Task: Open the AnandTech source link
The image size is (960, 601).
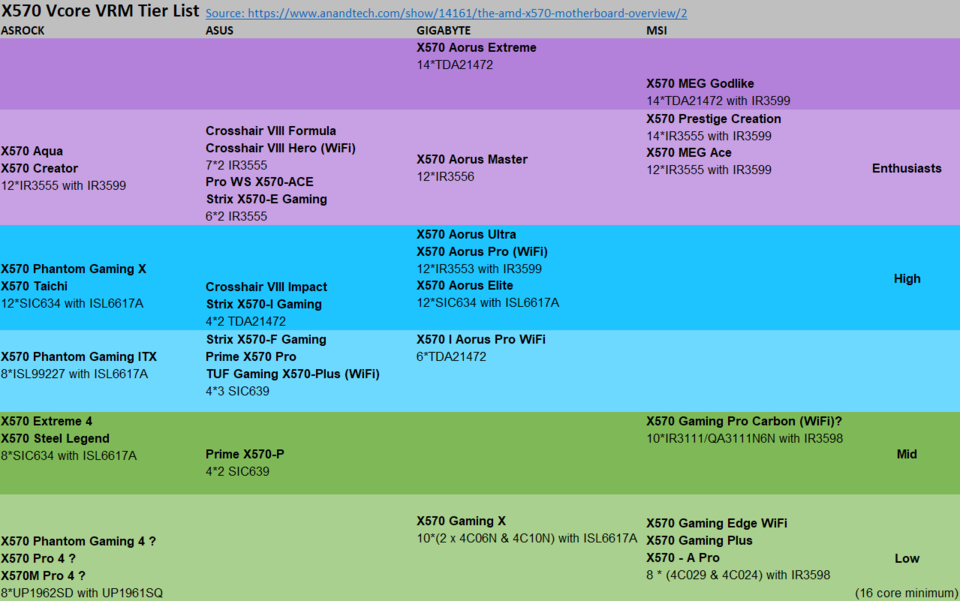Action: click(x=446, y=13)
